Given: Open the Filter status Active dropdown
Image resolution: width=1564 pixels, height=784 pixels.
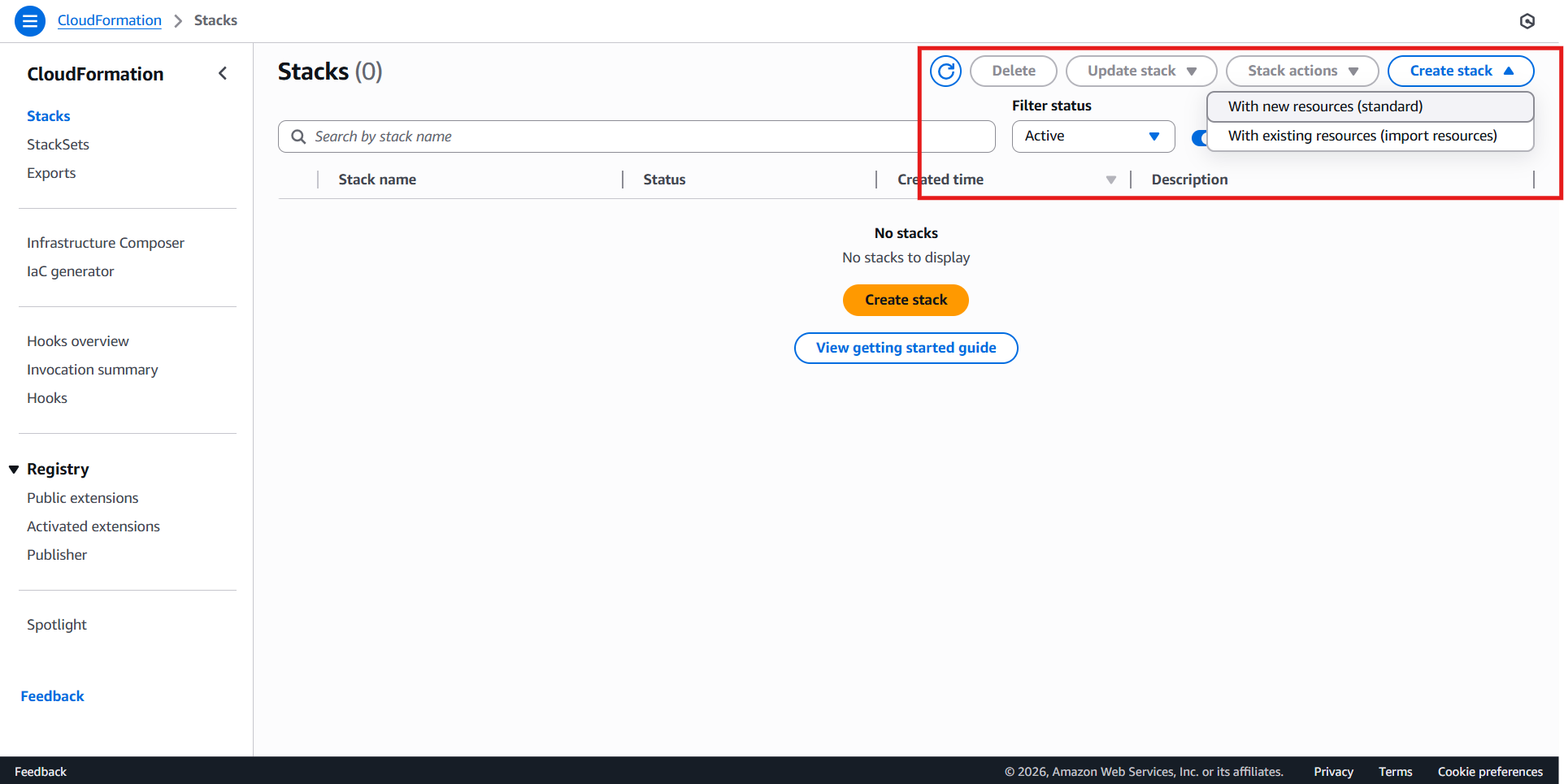Looking at the screenshot, I should click(x=1093, y=136).
